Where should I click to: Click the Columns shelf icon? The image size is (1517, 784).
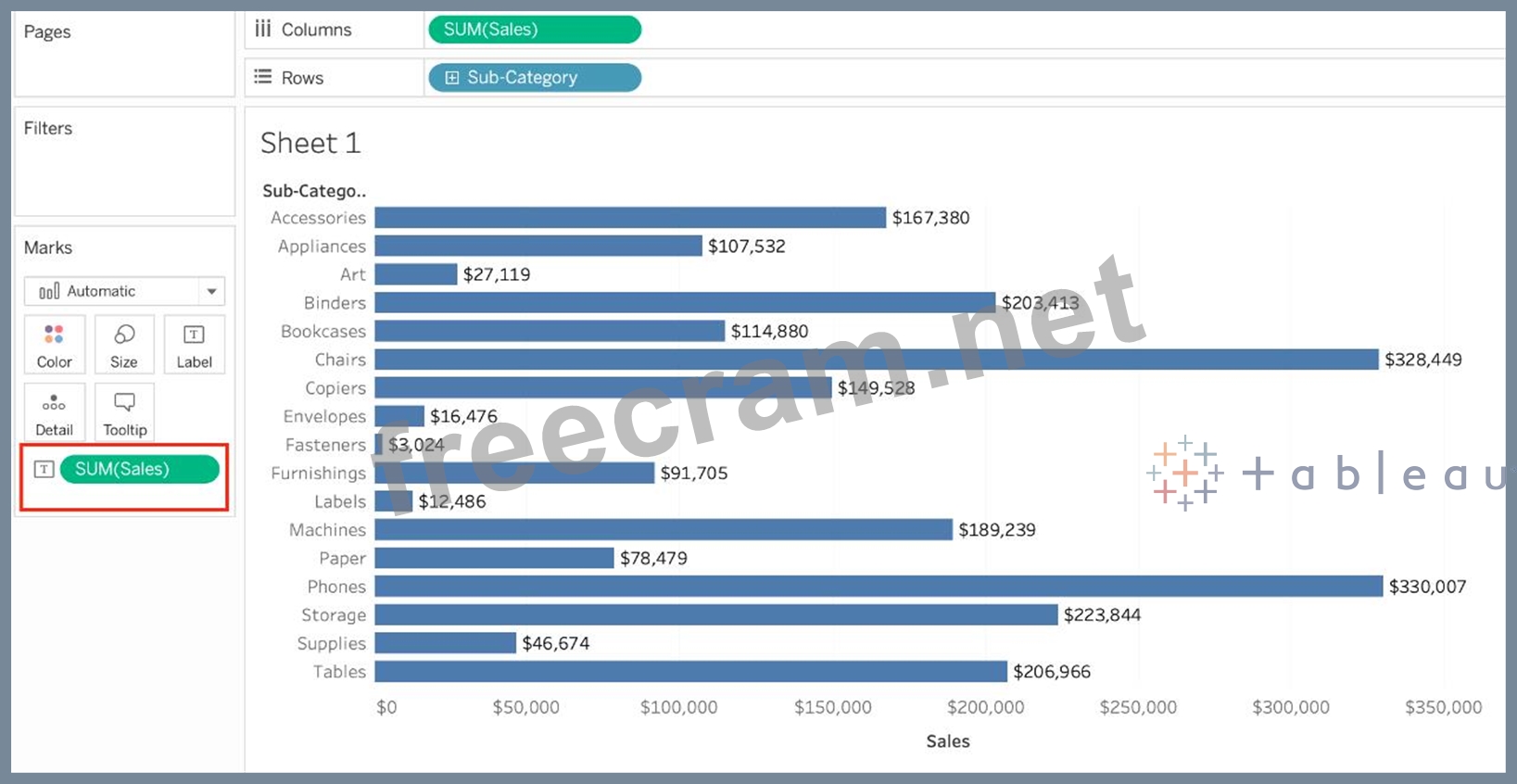263,30
